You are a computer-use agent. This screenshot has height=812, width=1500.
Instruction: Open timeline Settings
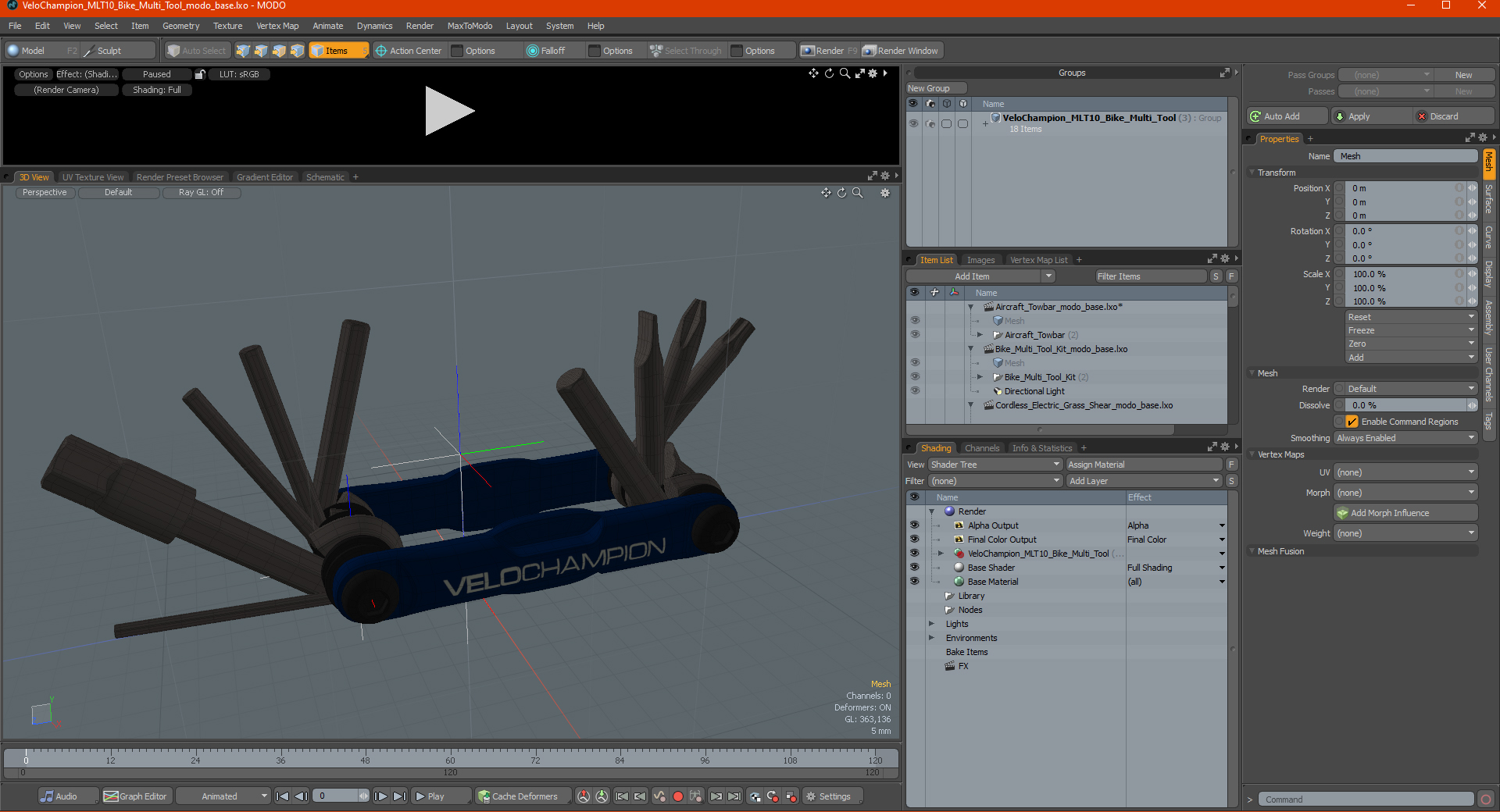click(833, 796)
